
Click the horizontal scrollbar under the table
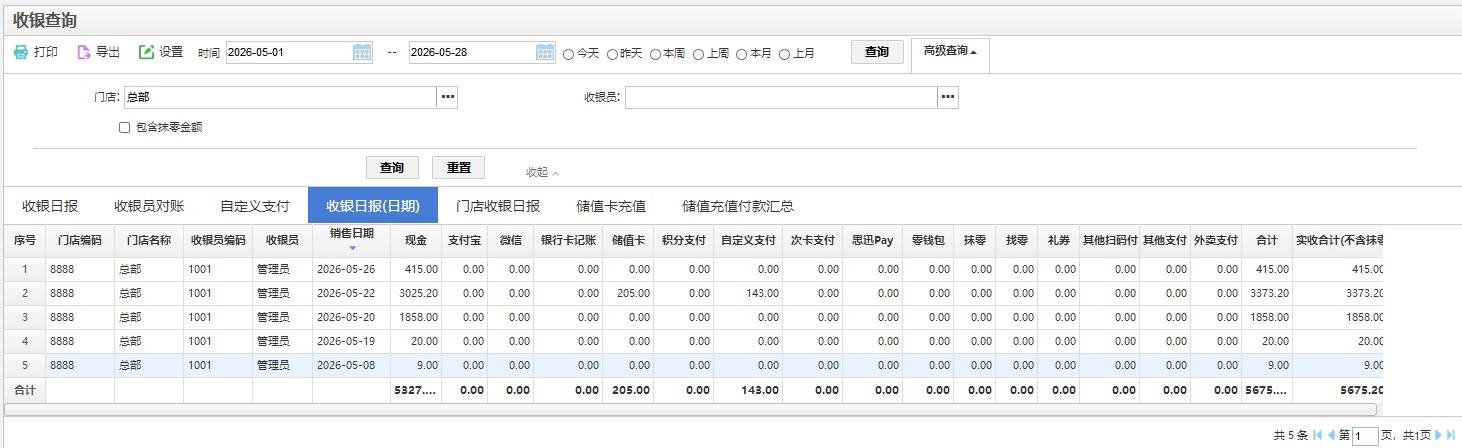(690, 408)
